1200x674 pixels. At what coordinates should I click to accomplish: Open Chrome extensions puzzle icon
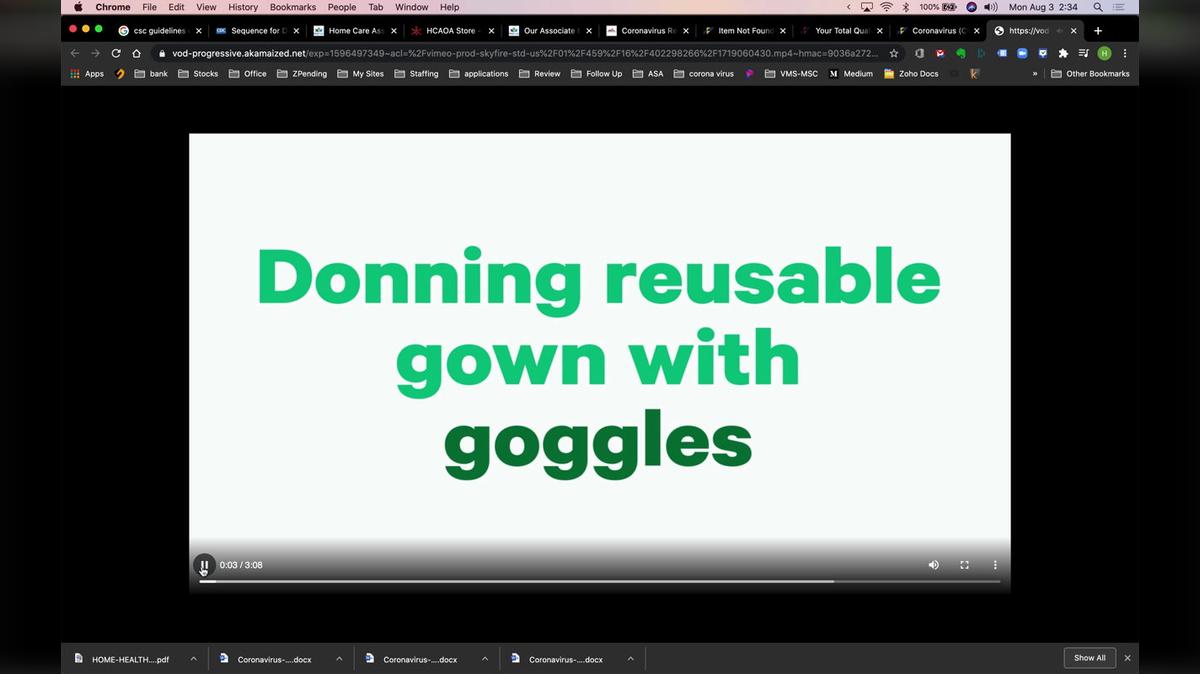(x=1063, y=53)
